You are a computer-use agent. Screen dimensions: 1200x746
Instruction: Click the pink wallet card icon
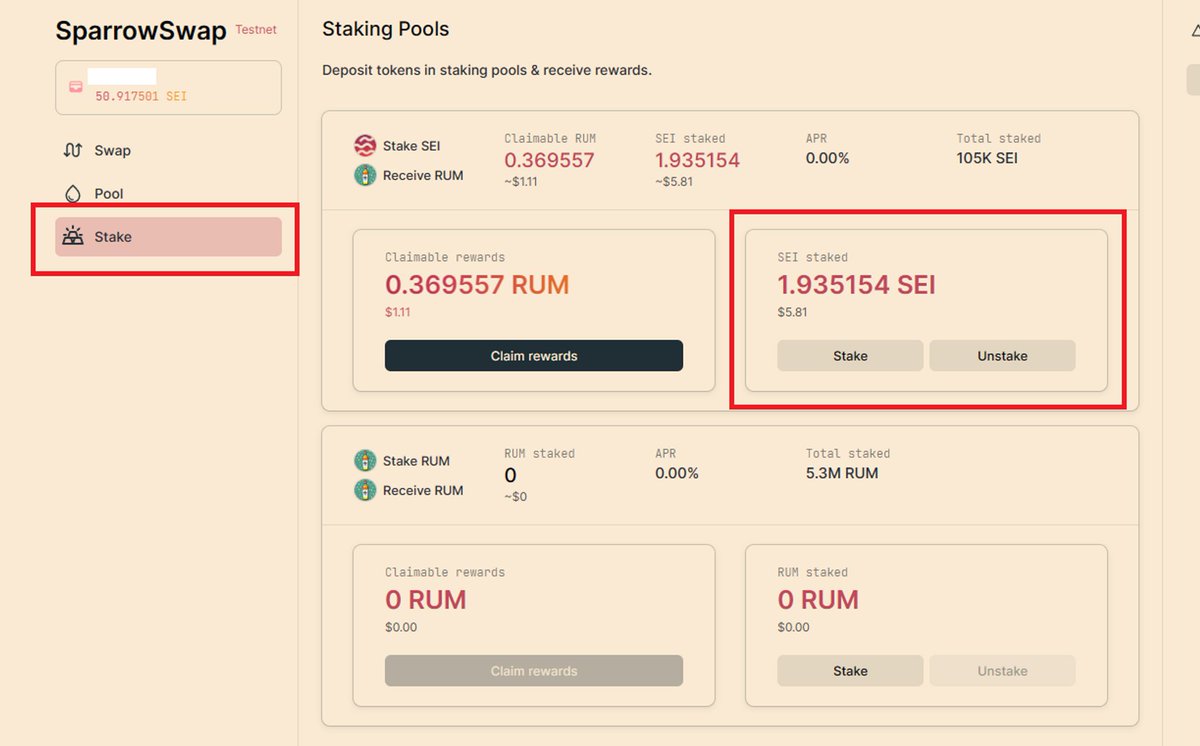75,86
